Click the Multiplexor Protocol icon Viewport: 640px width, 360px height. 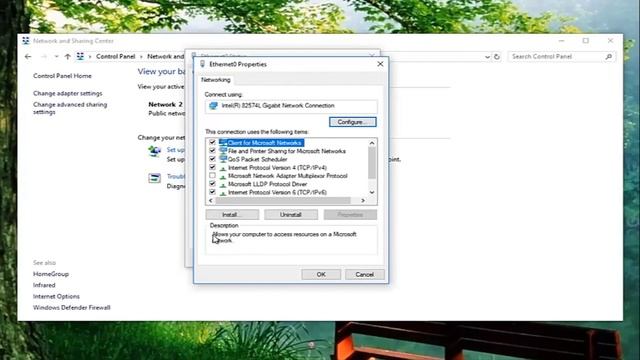pyautogui.click(x=223, y=176)
